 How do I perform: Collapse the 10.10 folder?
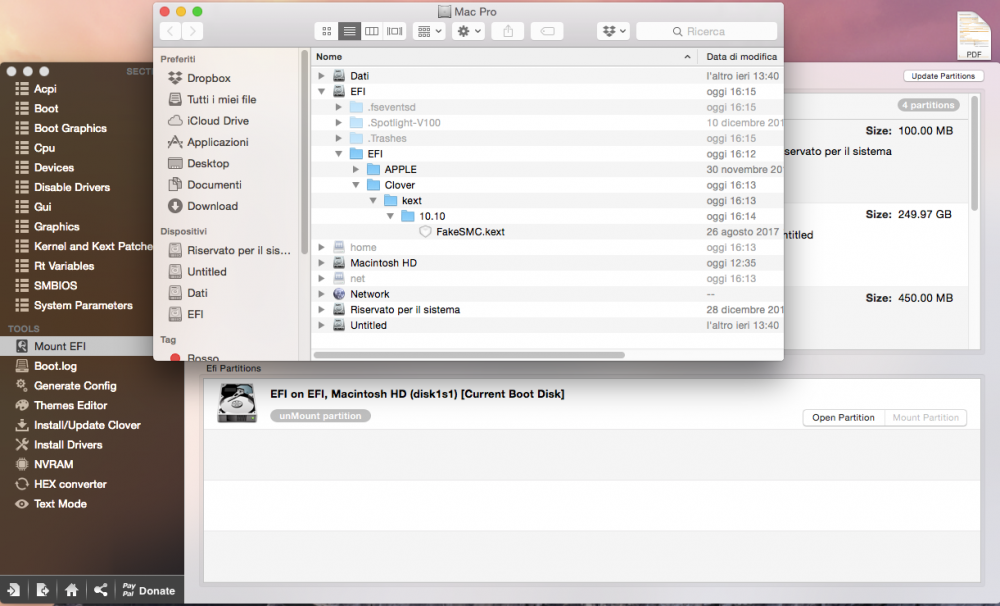coord(391,216)
